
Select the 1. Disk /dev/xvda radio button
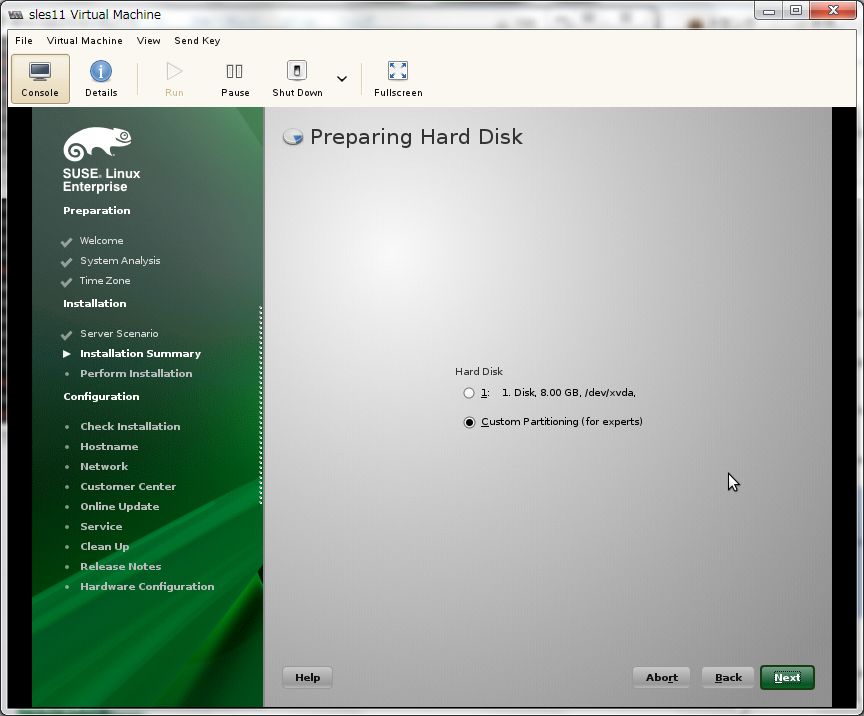tap(469, 393)
